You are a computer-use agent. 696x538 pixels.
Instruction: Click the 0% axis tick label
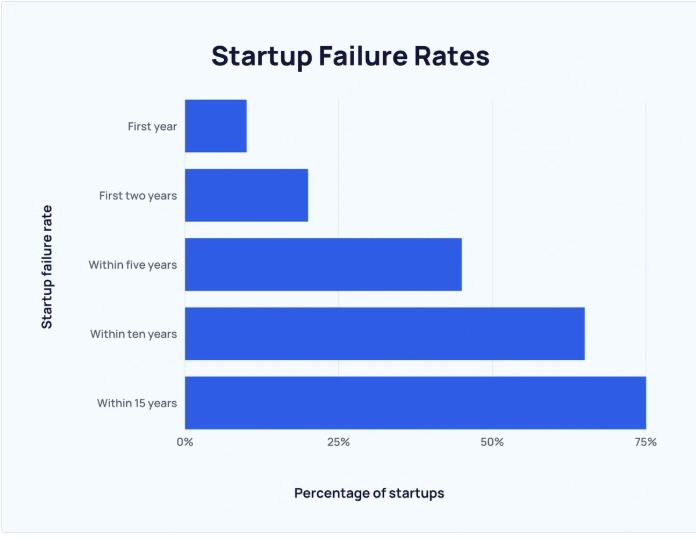click(x=185, y=441)
